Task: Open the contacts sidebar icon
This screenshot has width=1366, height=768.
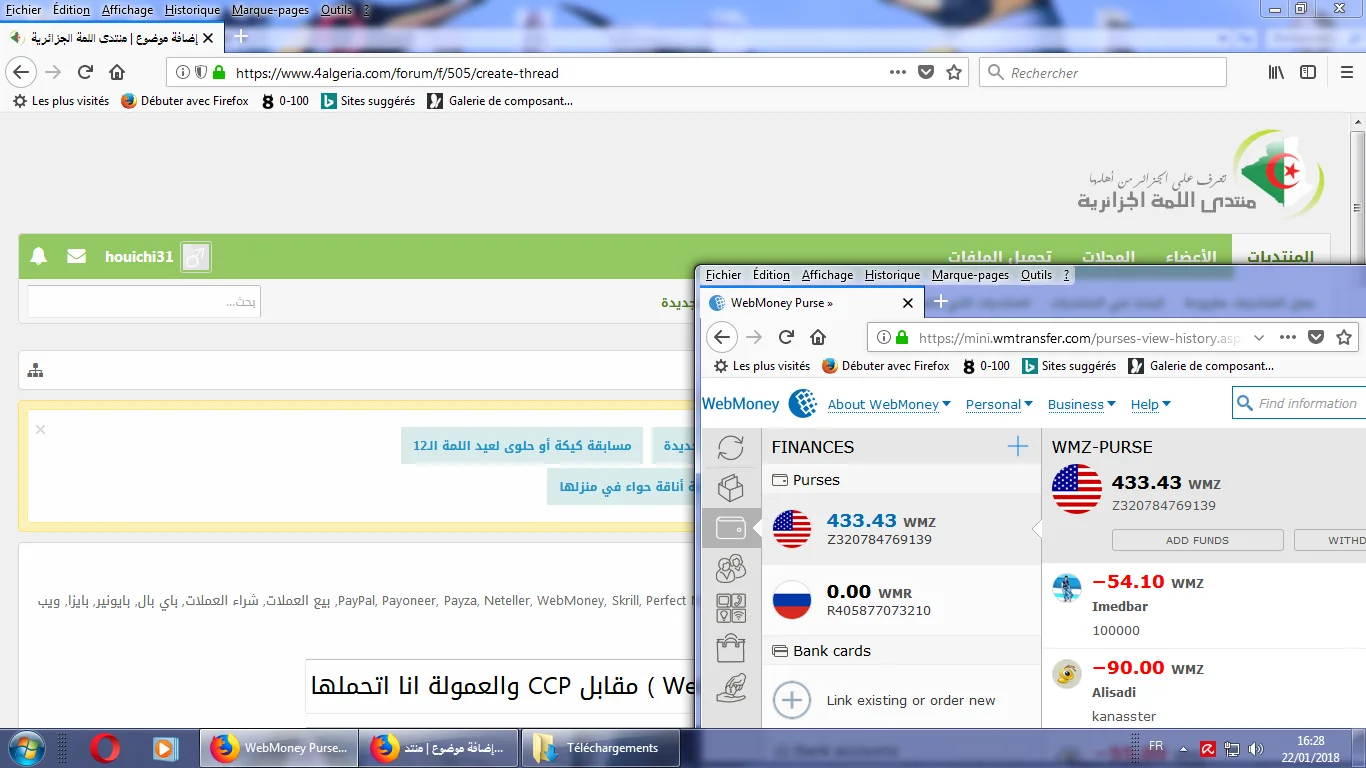Action: point(731,568)
